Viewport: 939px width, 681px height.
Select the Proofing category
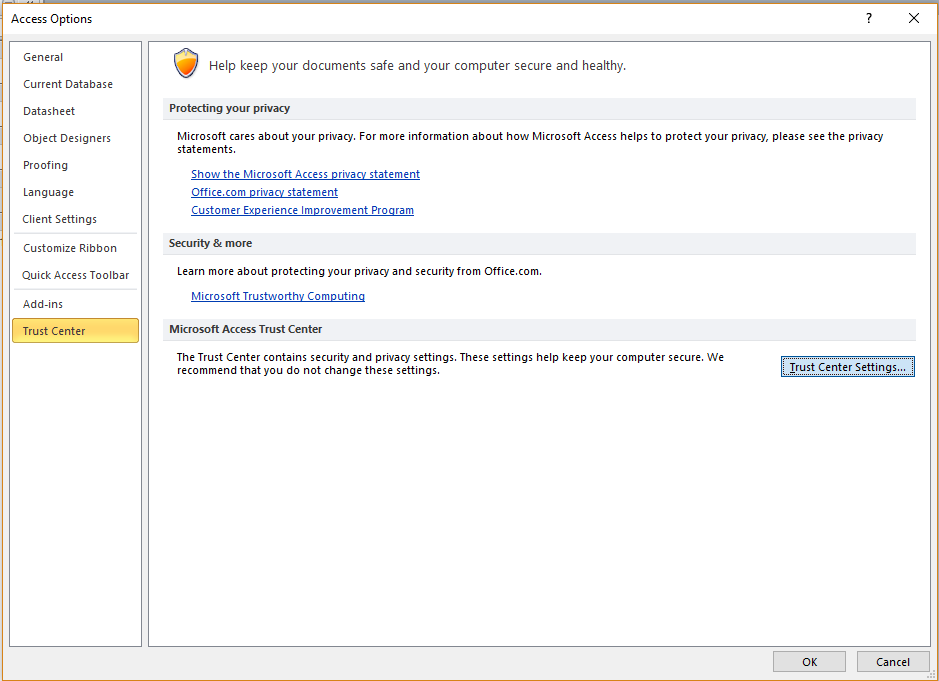coord(75,165)
